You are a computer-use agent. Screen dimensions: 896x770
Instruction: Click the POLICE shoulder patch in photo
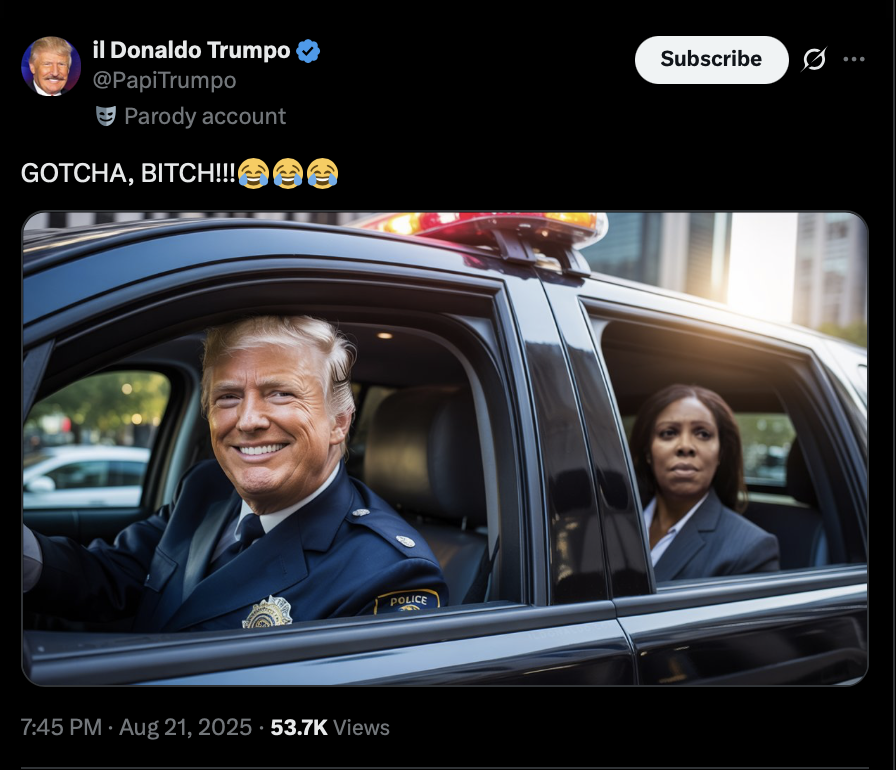pyautogui.click(x=408, y=601)
